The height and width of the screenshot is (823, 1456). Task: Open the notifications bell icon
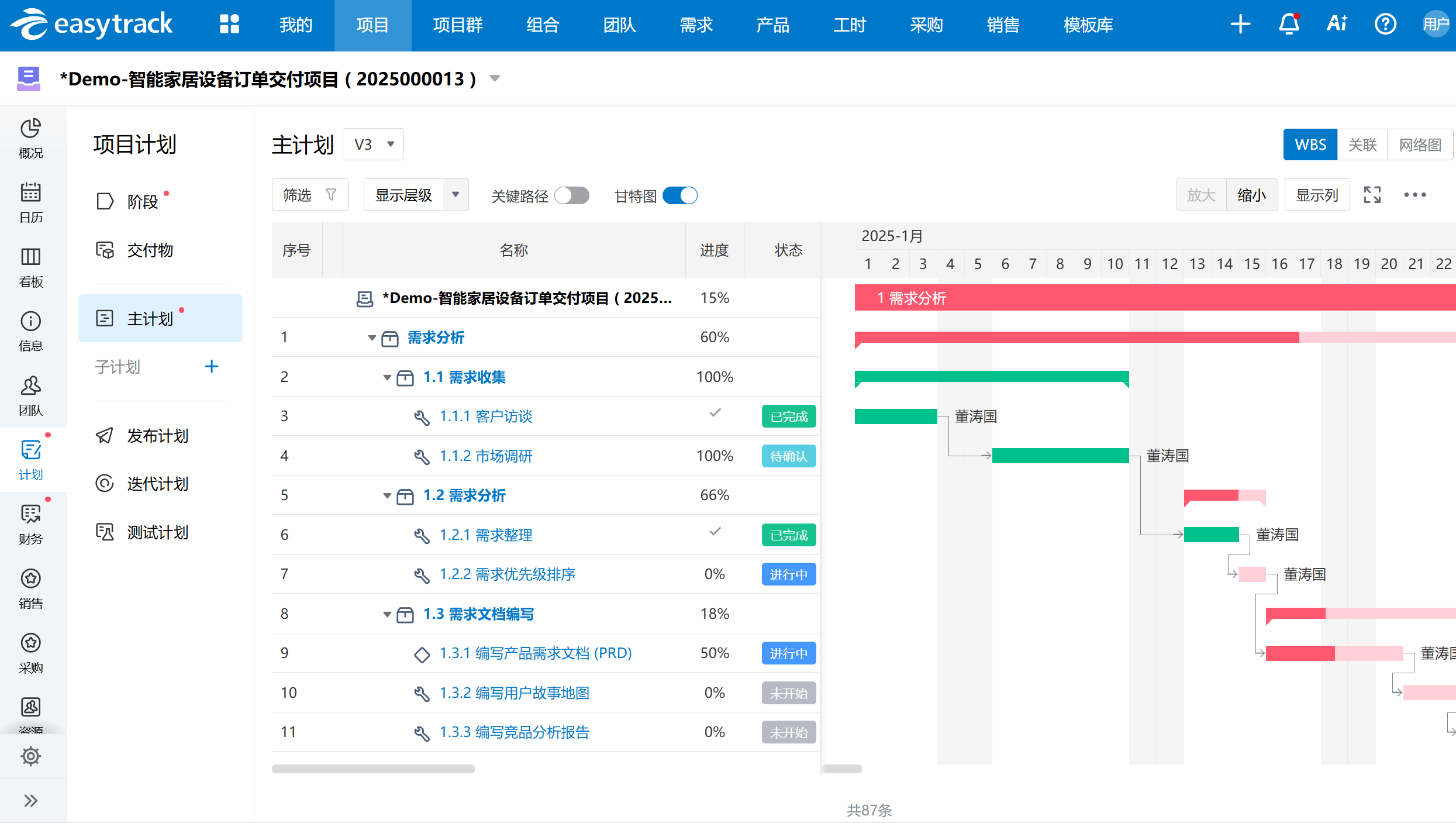pyautogui.click(x=1289, y=25)
